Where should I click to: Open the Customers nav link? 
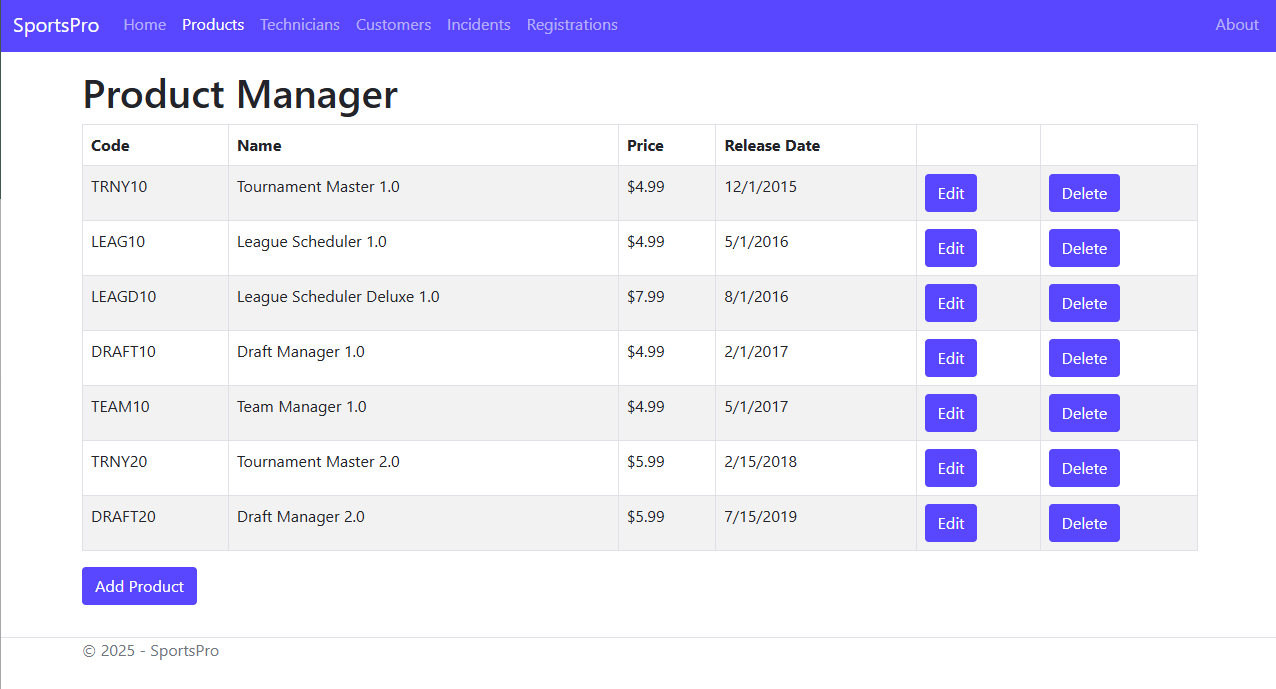(393, 25)
